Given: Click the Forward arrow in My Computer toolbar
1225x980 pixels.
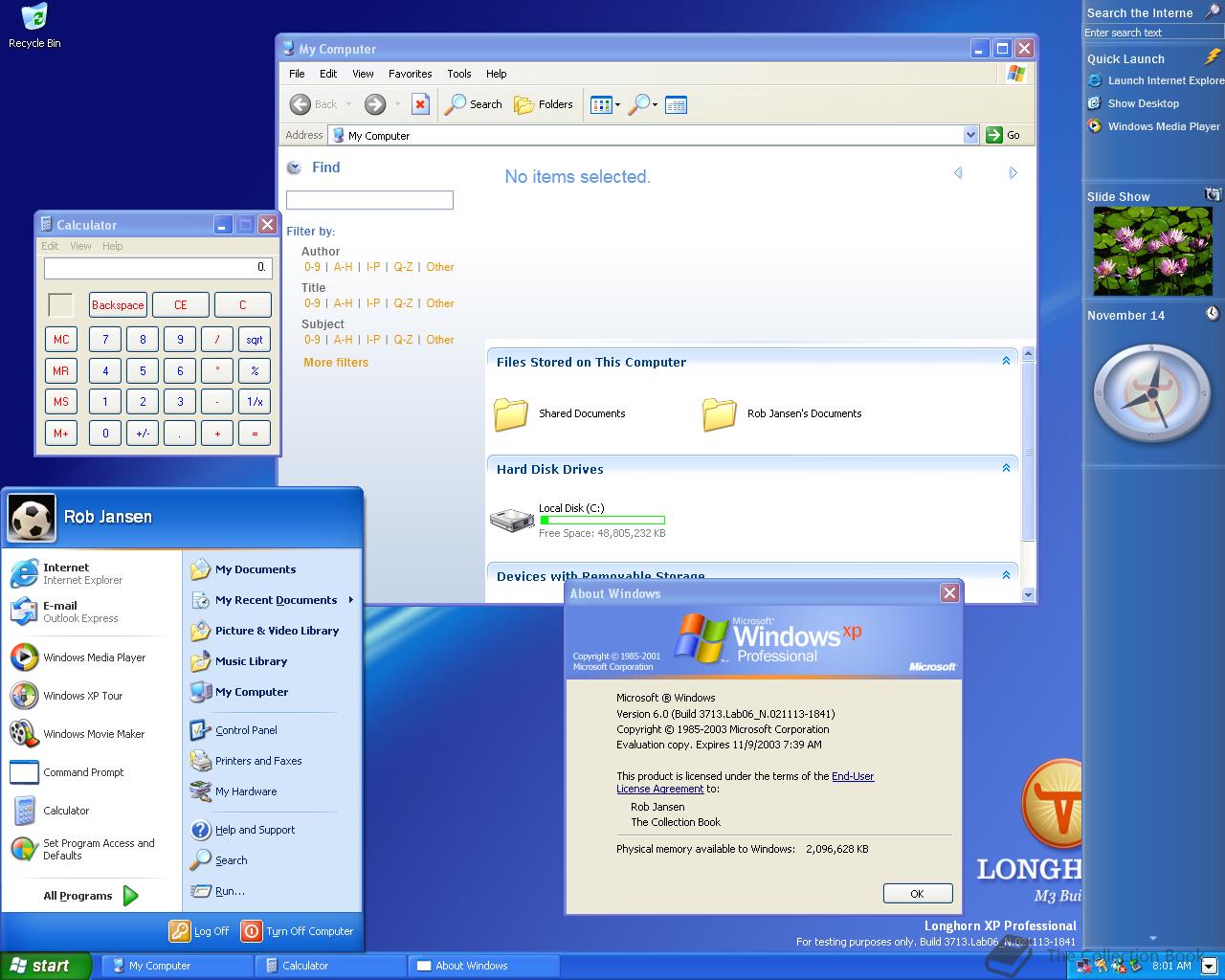Looking at the screenshot, I should [375, 104].
